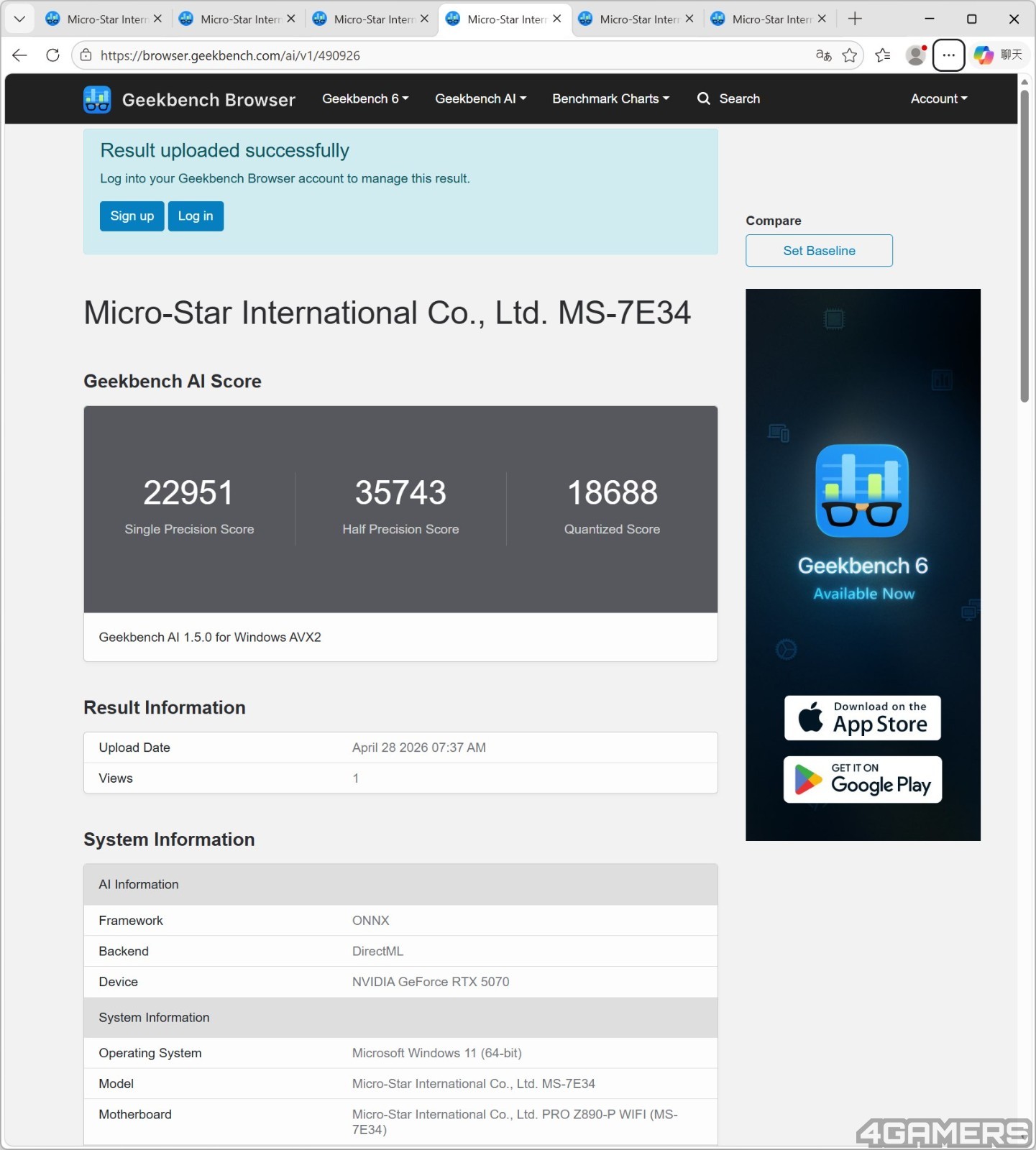
Task: Click the 'Geekbench AI 1.5.0 for Windows AVX2' text
Action: 210,638
